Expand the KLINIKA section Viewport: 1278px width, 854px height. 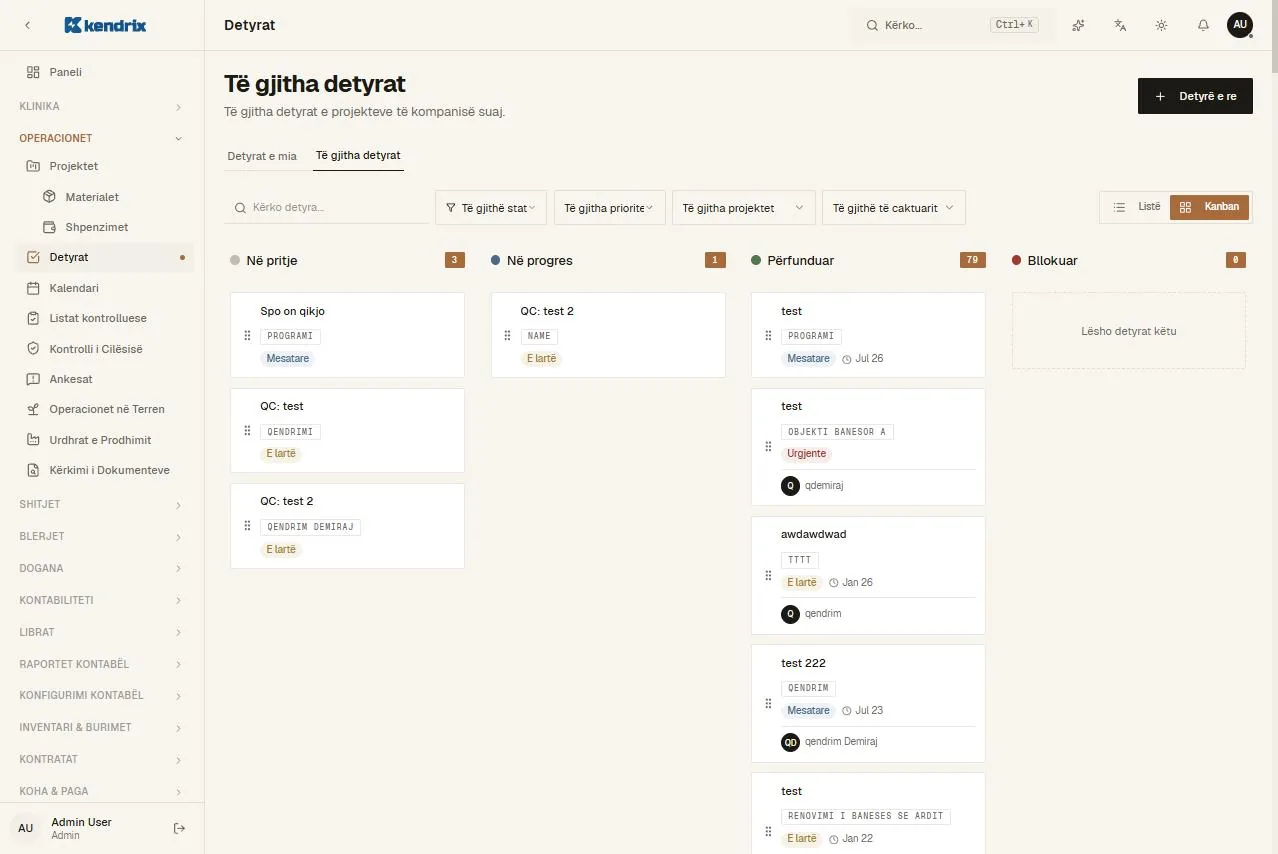point(102,106)
